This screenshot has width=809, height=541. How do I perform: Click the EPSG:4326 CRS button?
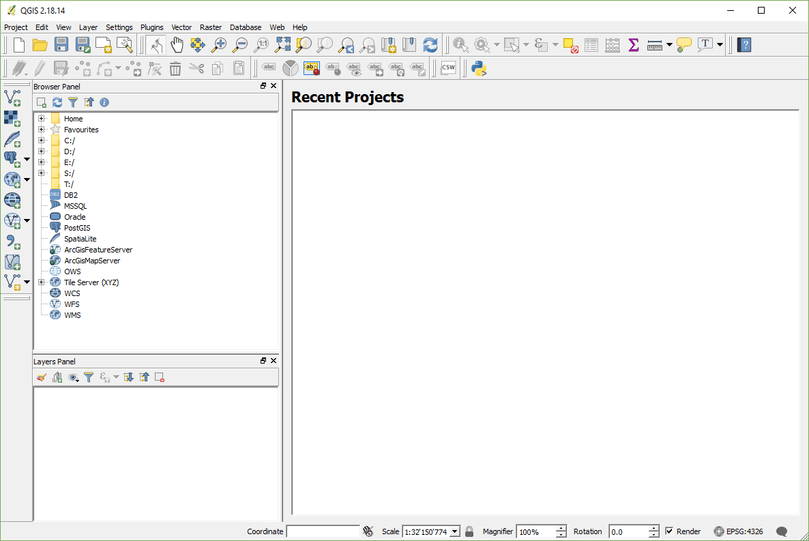click(738, 531)
